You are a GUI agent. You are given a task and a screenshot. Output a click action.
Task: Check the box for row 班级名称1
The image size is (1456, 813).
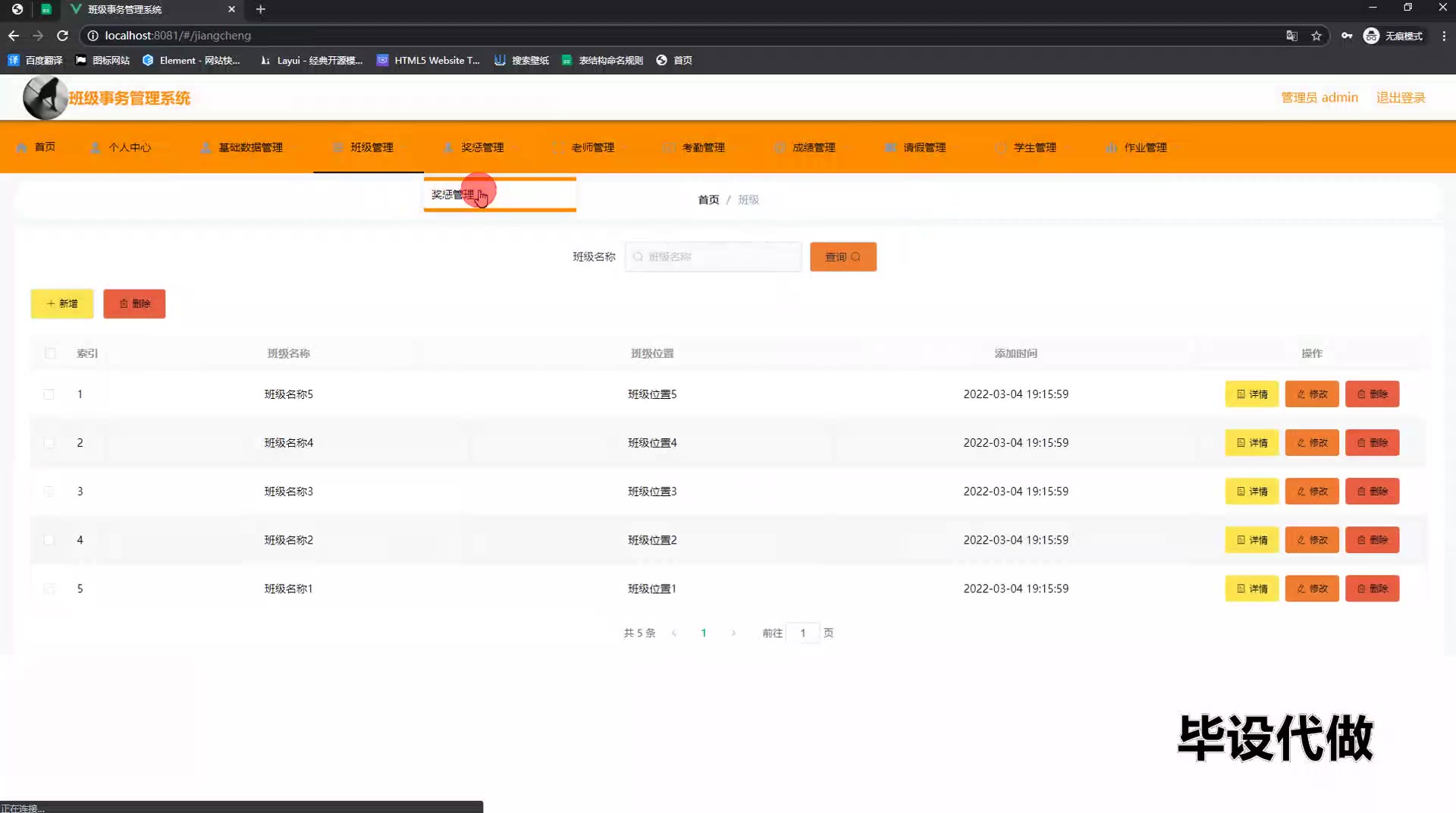pos(49,589)
